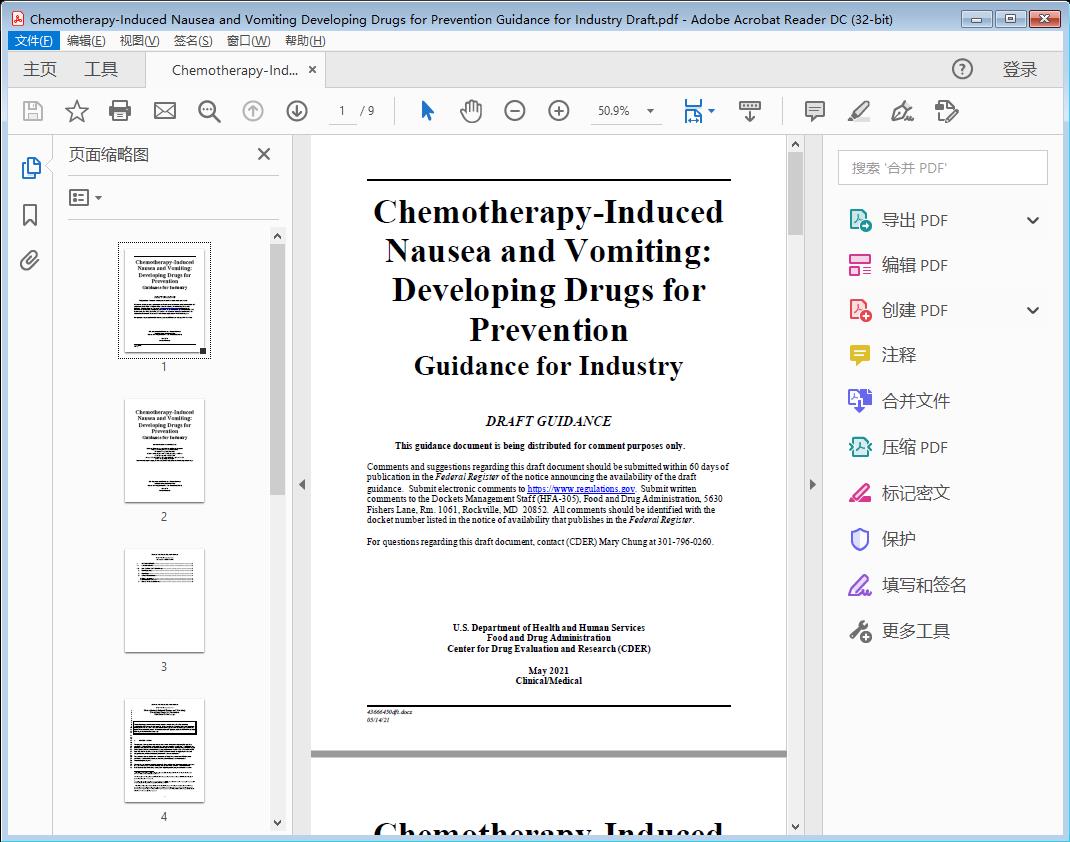Screen dimensions: 1070x842
Task: Open the print dialog via printer icon
Action: click(x=120, y=111)
